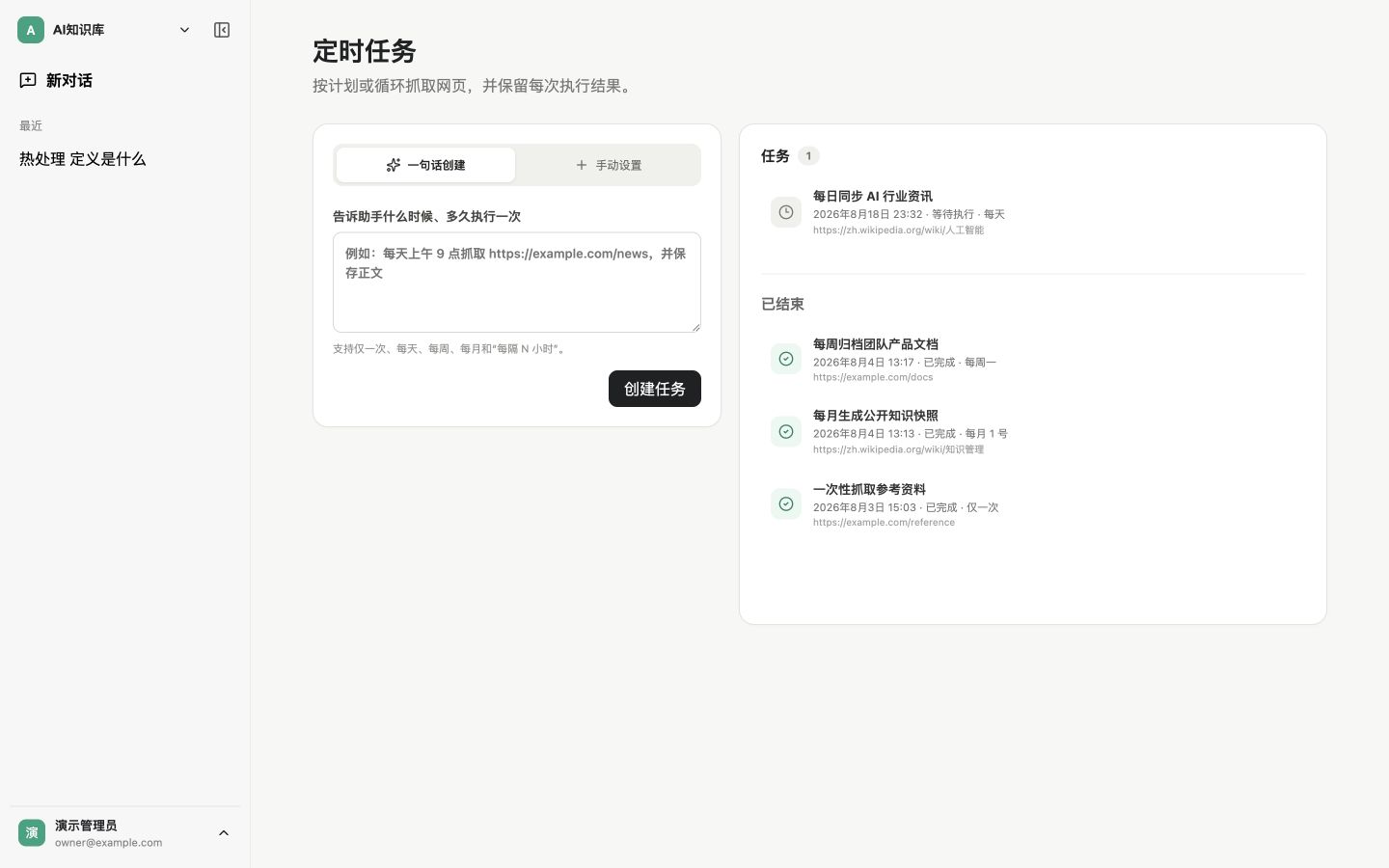
Task: Click the URL https://example.com/docs
Action: coord(873,377)
